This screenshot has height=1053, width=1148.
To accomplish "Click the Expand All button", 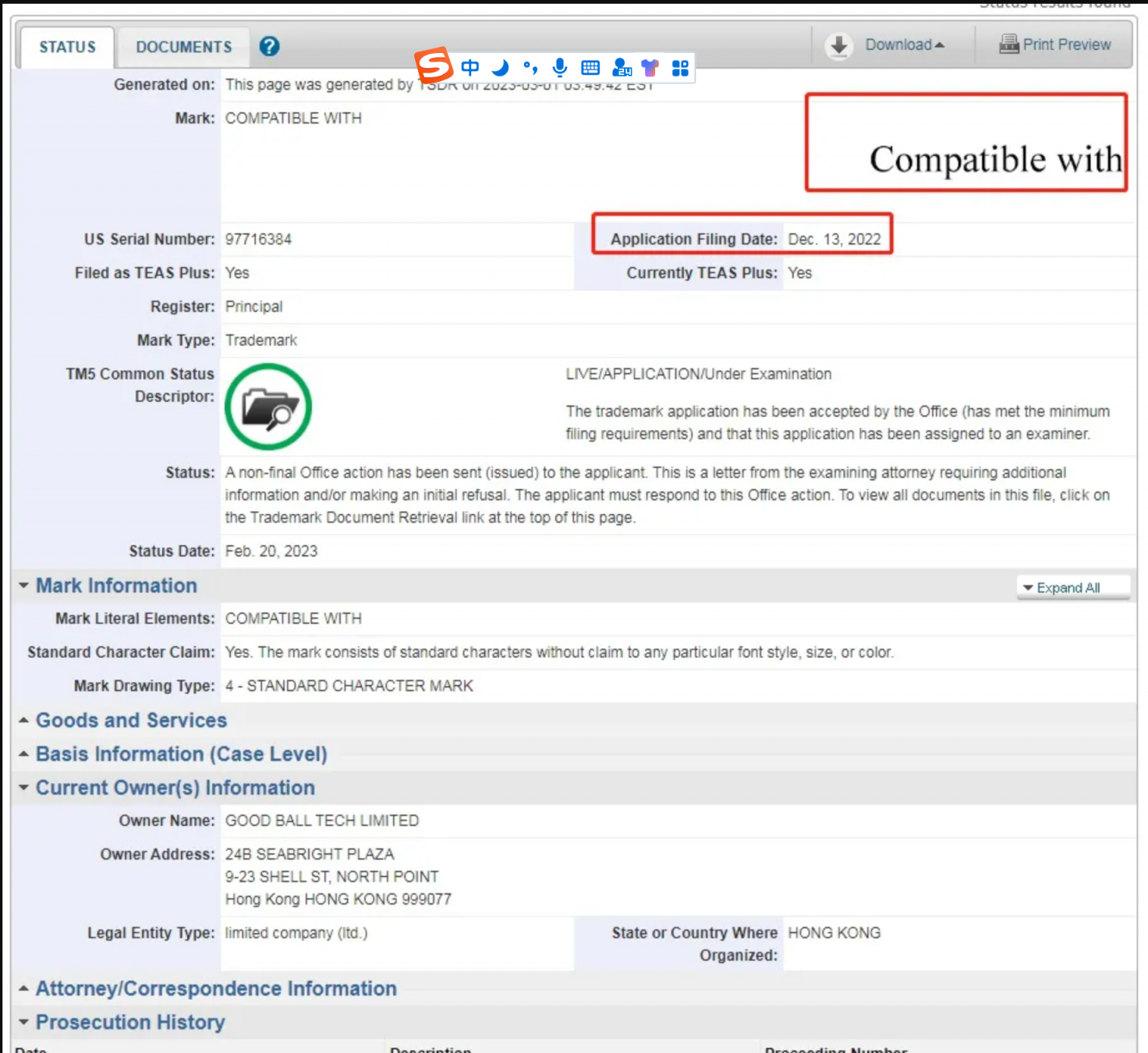I will pyautogui.click(x=1074, y=587).
